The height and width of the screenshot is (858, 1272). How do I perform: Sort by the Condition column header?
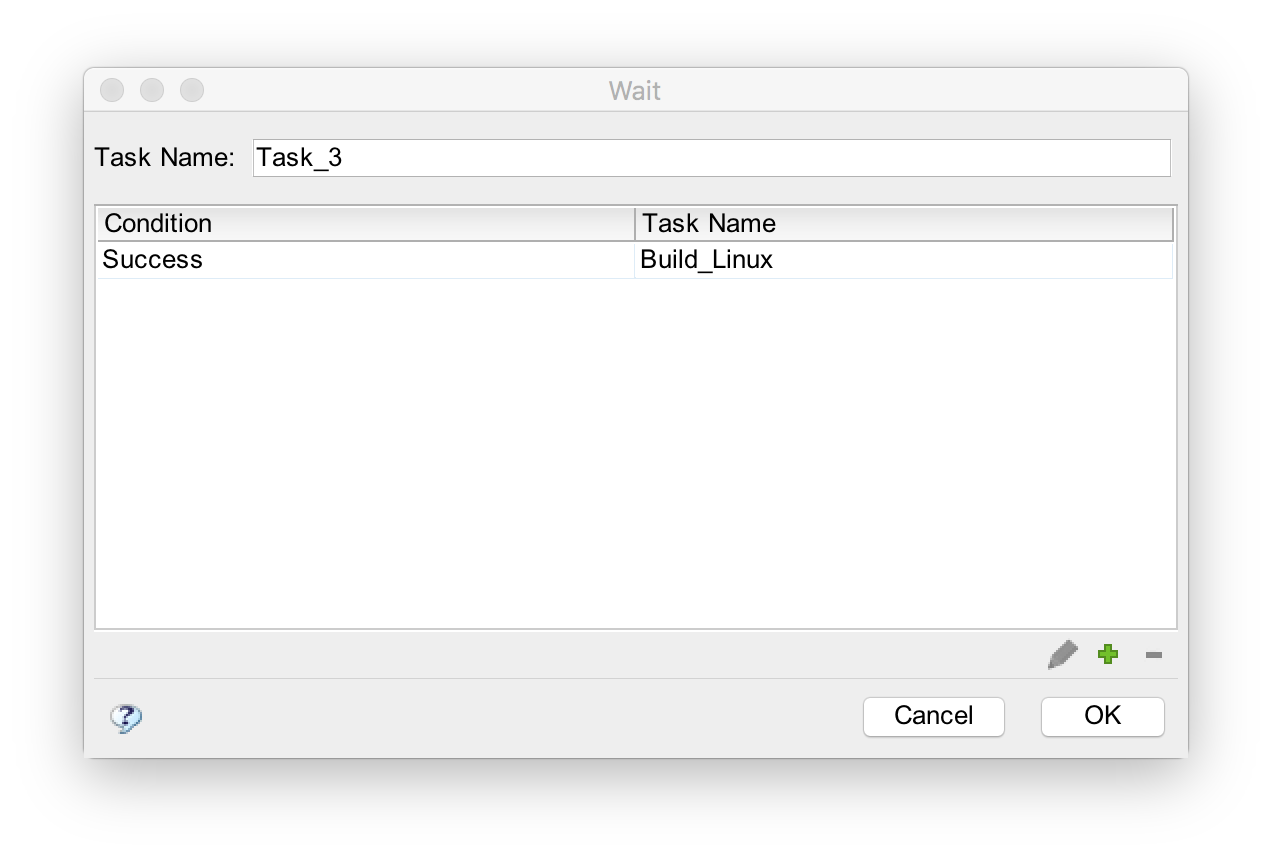pos(365,223)
